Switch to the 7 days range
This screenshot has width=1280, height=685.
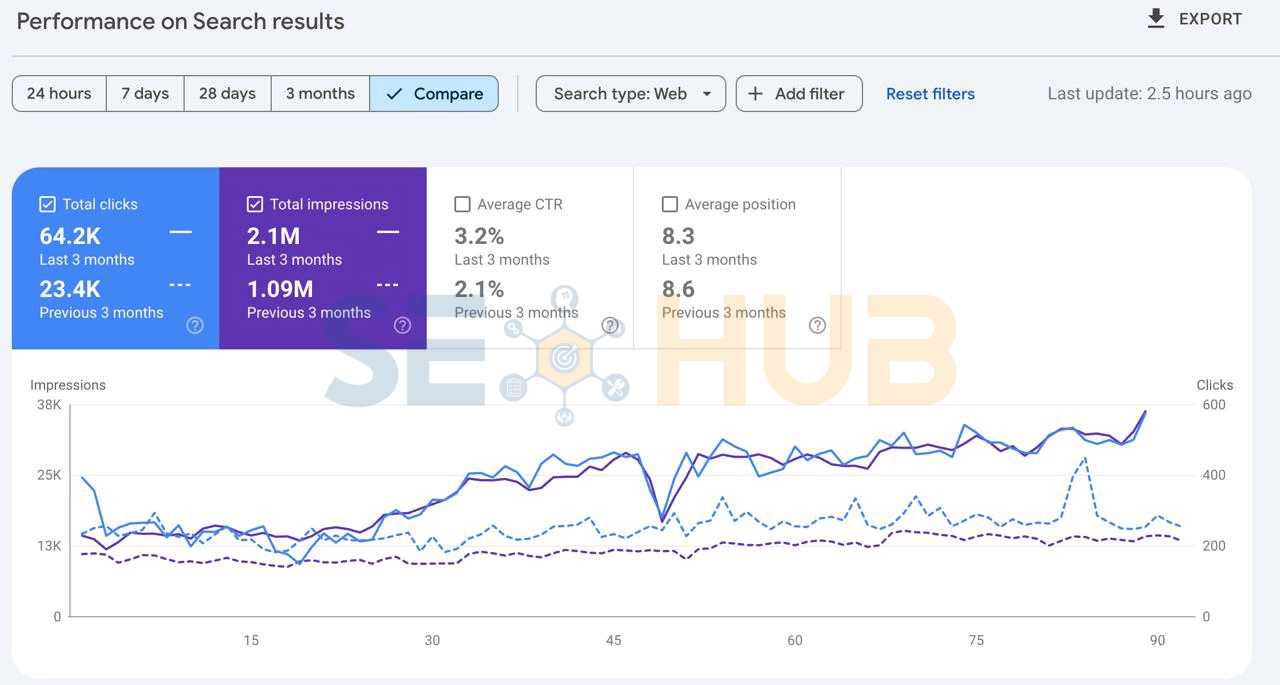145,94
